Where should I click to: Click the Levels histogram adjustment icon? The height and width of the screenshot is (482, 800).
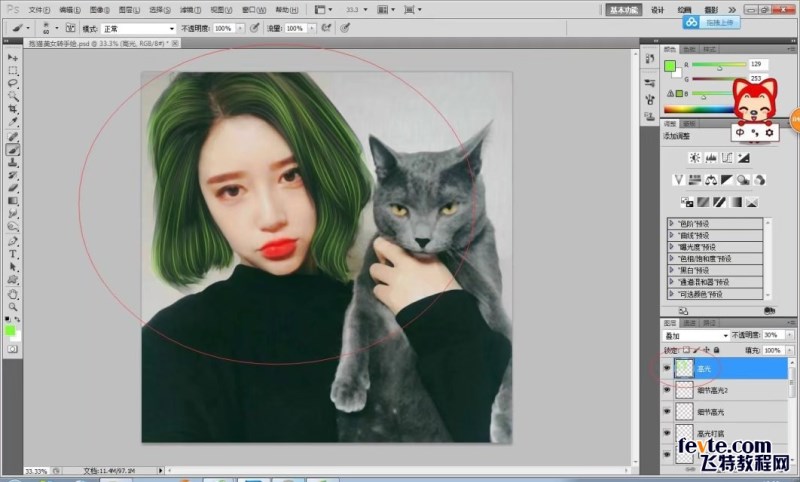[x=710, y=158]
